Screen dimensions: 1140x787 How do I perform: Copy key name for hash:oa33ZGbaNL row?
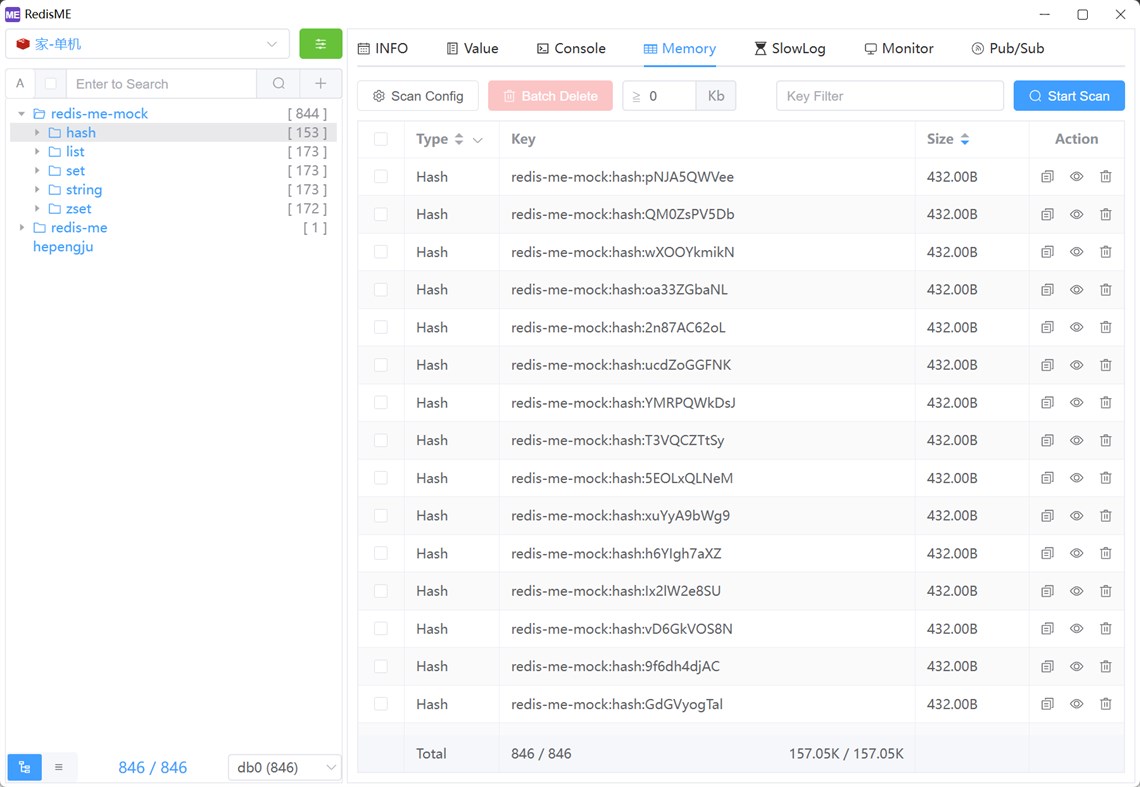(x=1047, y=289)
